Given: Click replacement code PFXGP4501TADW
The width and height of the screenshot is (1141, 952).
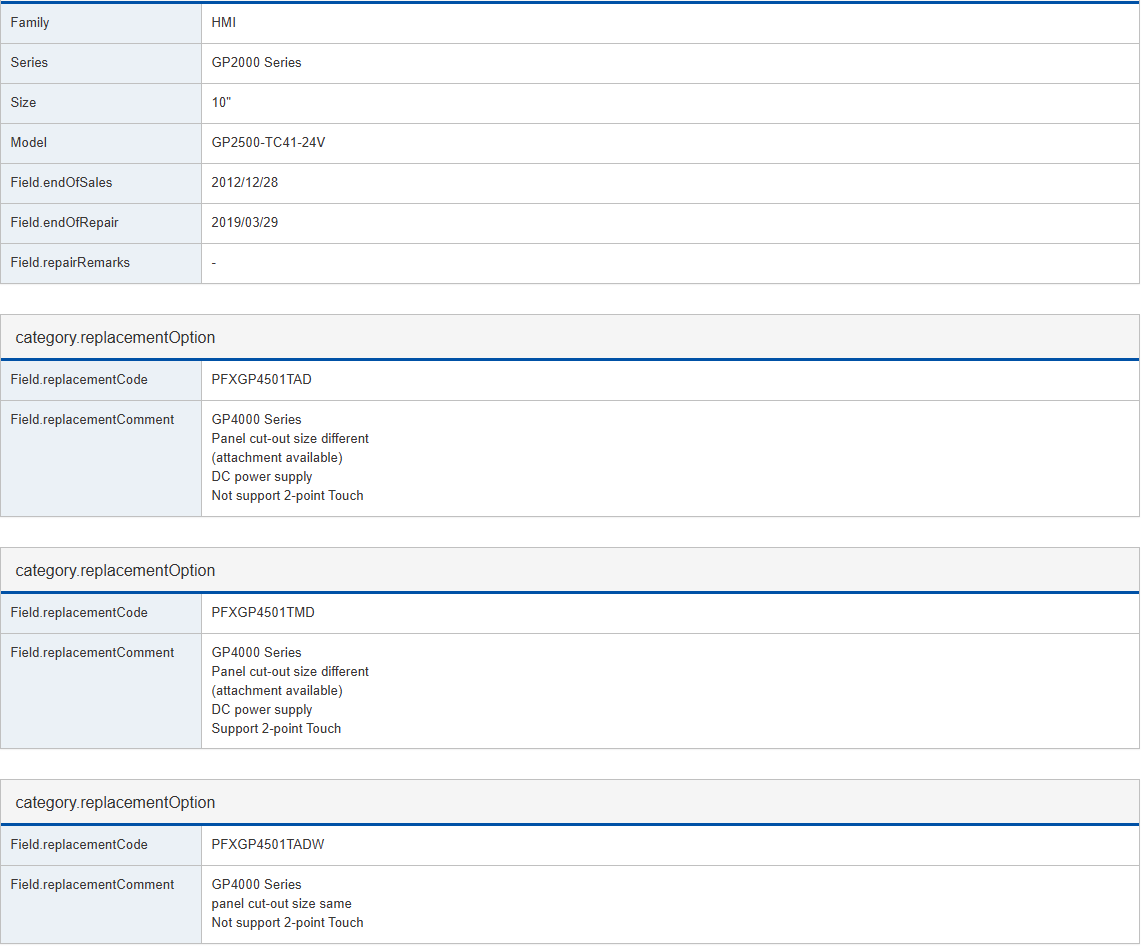Looking at the screenshot, I should coord(268,845).
